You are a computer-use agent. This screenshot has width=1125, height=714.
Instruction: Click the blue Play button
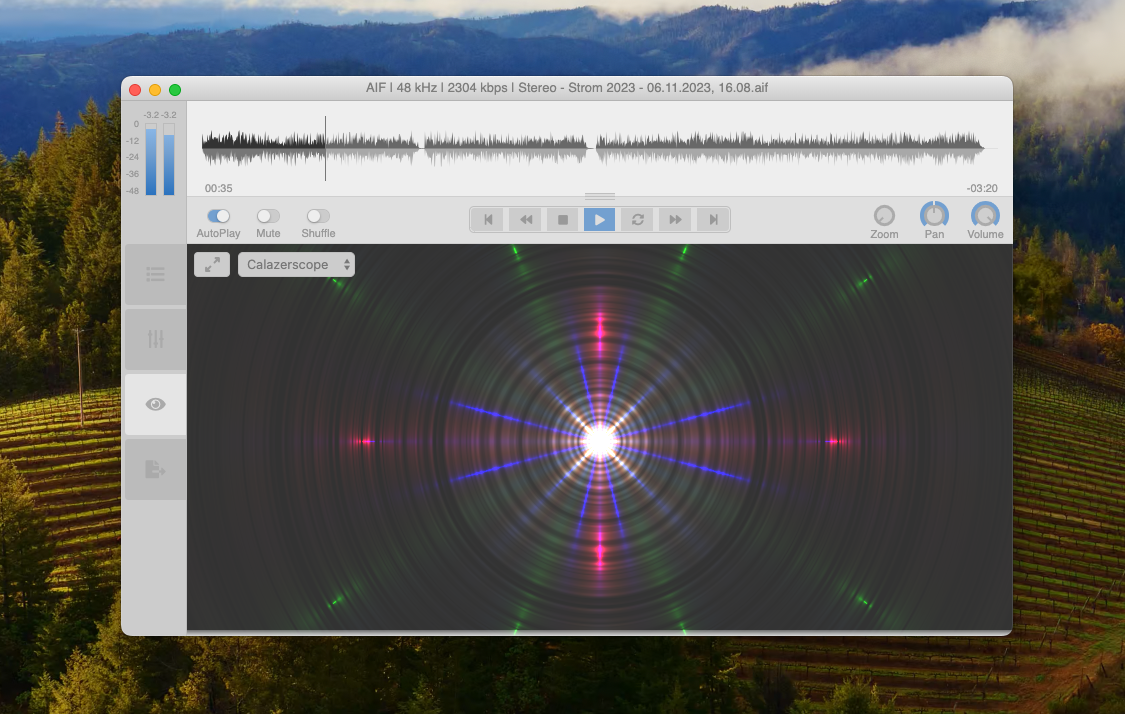coord(600,220)
